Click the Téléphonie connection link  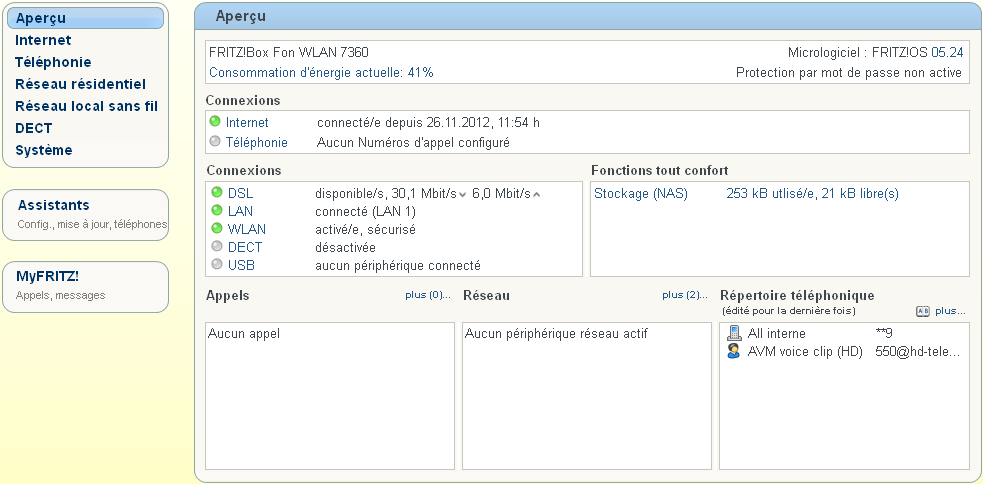[x=256, y=143]
